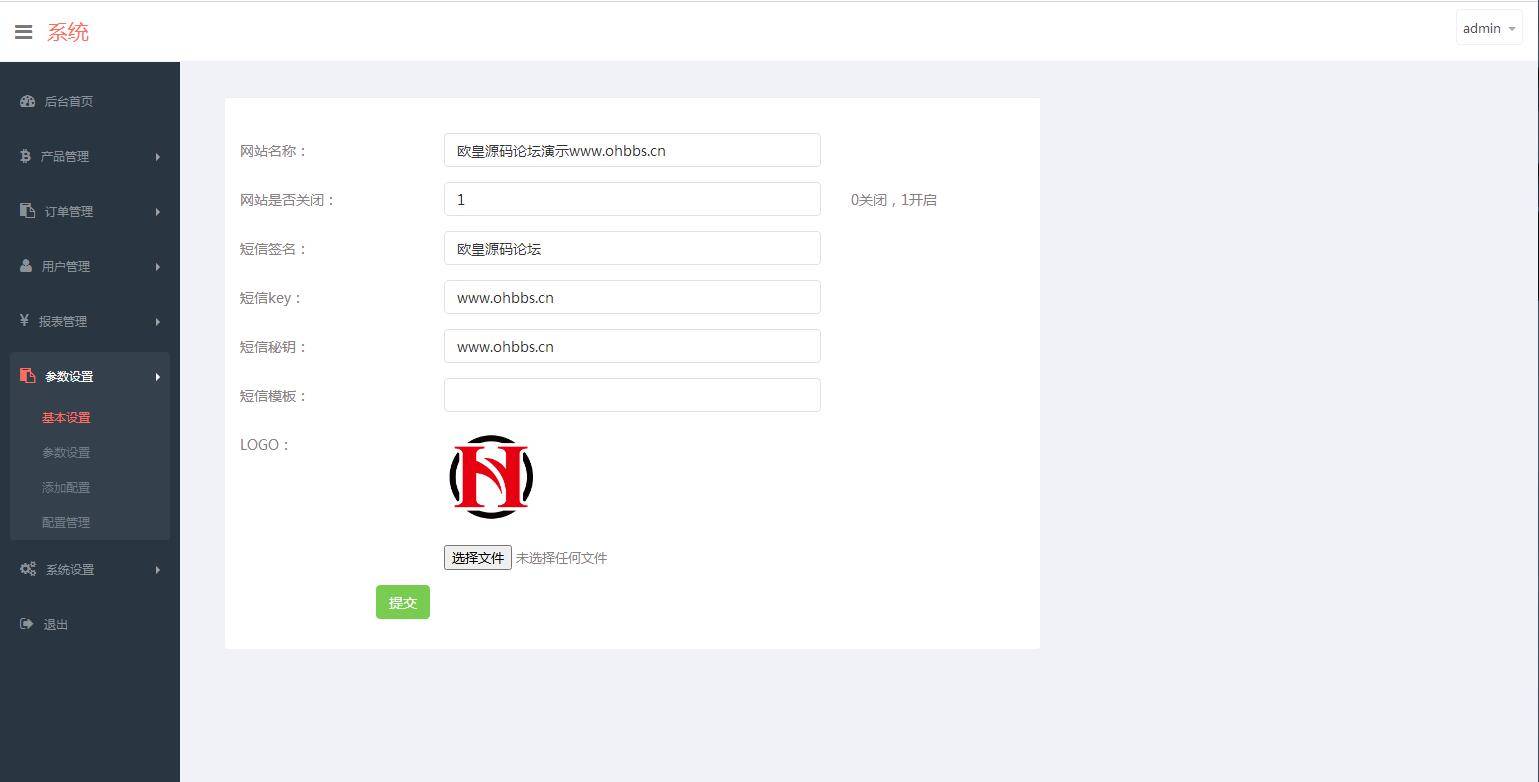Click the 网站是否关闭 field to enable site

pos(632,199)
